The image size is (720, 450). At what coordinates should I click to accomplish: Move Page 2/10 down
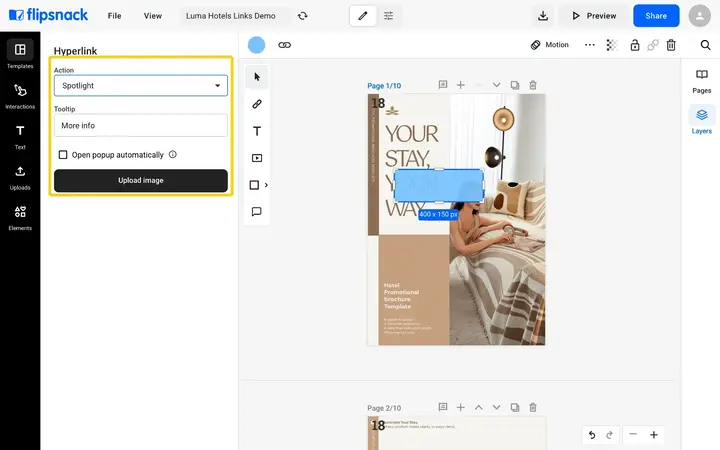(x=496, y=407)
